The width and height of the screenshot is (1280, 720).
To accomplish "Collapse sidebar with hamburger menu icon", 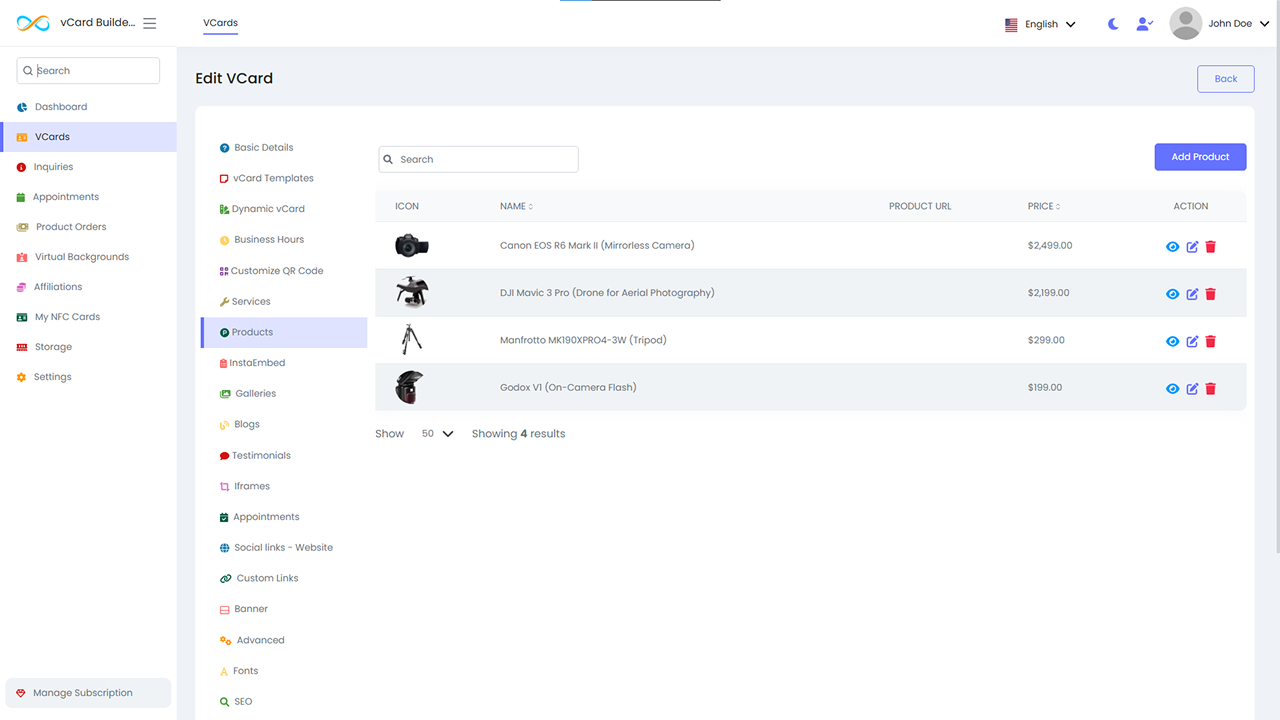I will [x=150, y=23].
